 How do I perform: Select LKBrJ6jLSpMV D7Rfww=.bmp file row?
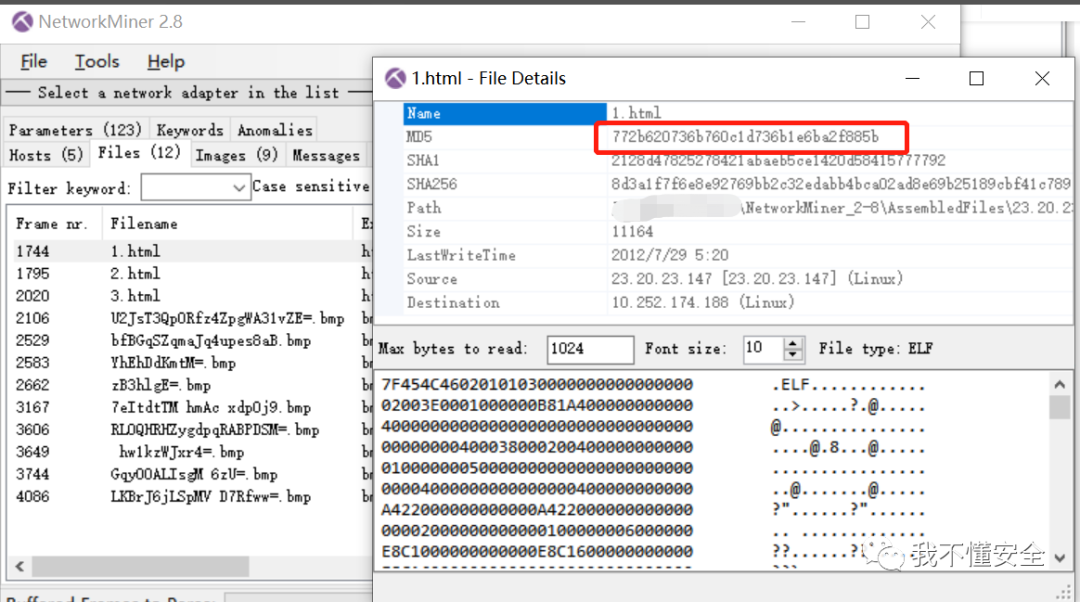pyautogui.click(x=191, y=497)
